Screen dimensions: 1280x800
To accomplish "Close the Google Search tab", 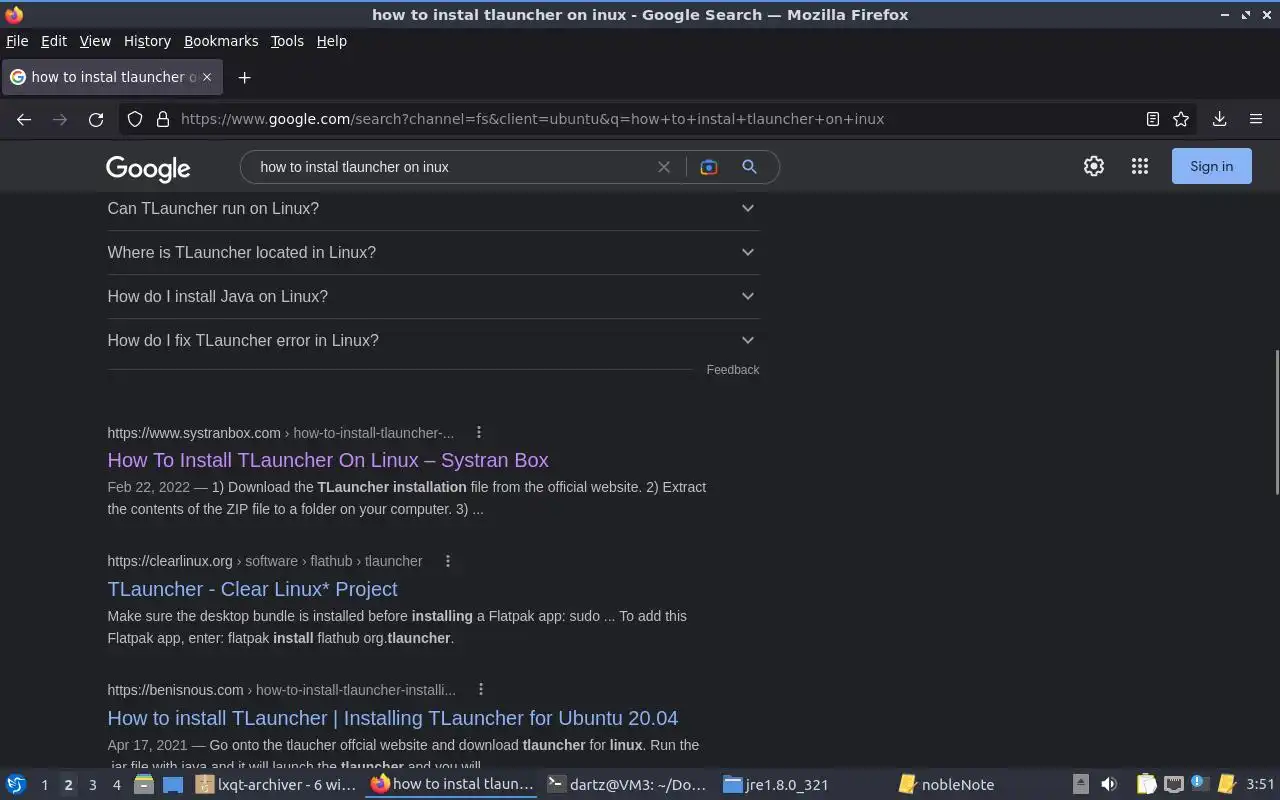I will [x=207, y=77].
